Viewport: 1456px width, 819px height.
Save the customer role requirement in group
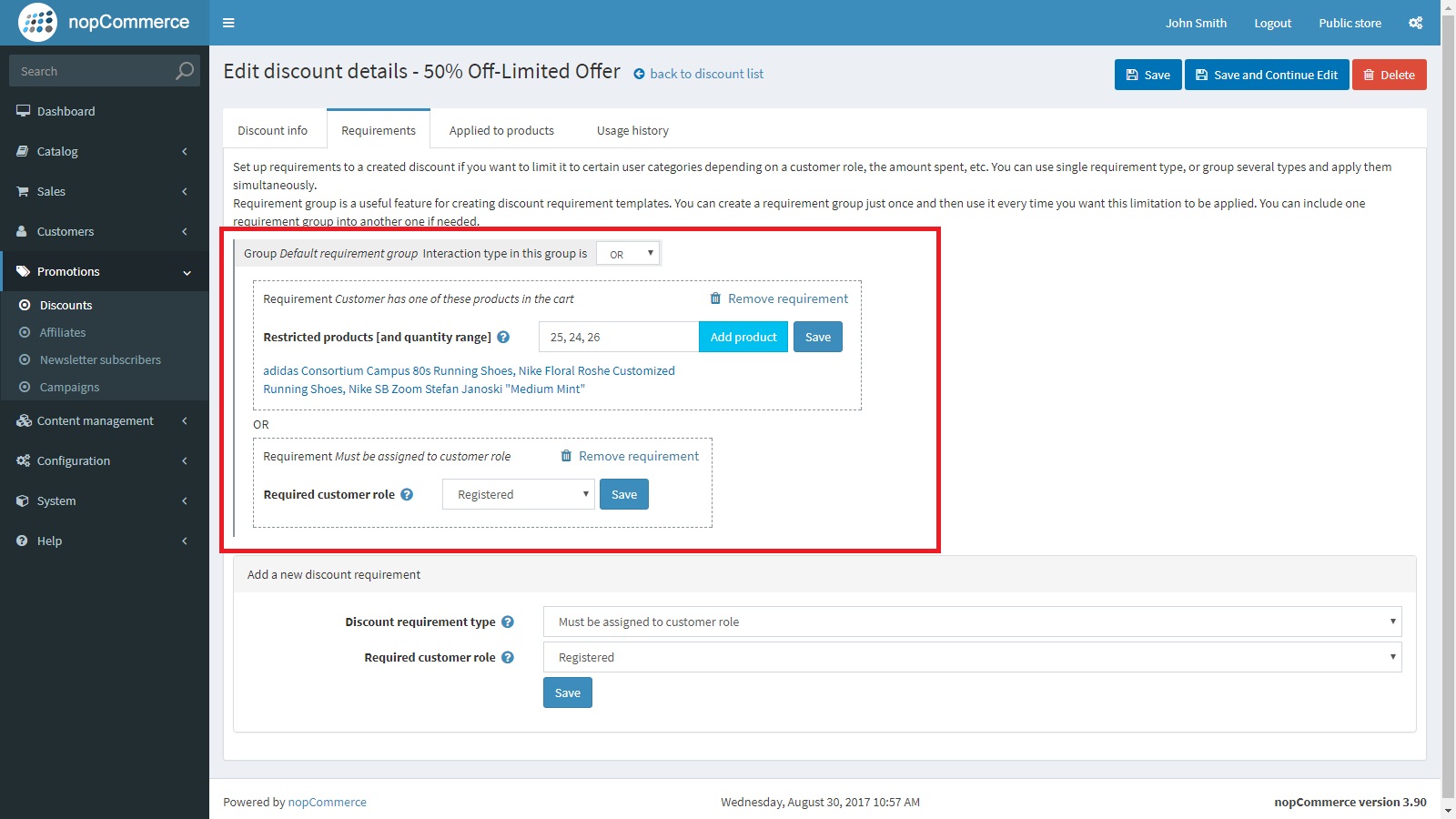(x=624, y=494)
